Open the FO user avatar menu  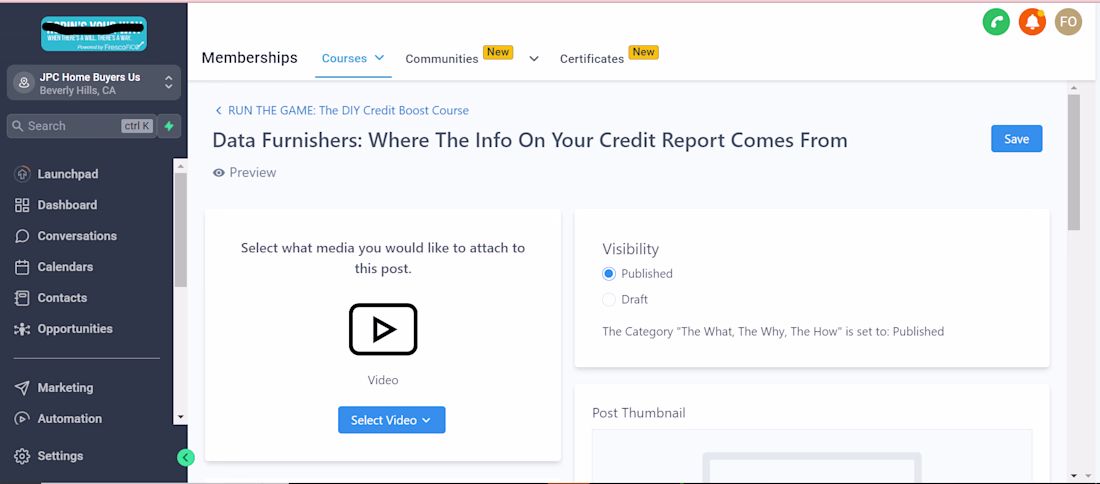tap(1068, 22)
